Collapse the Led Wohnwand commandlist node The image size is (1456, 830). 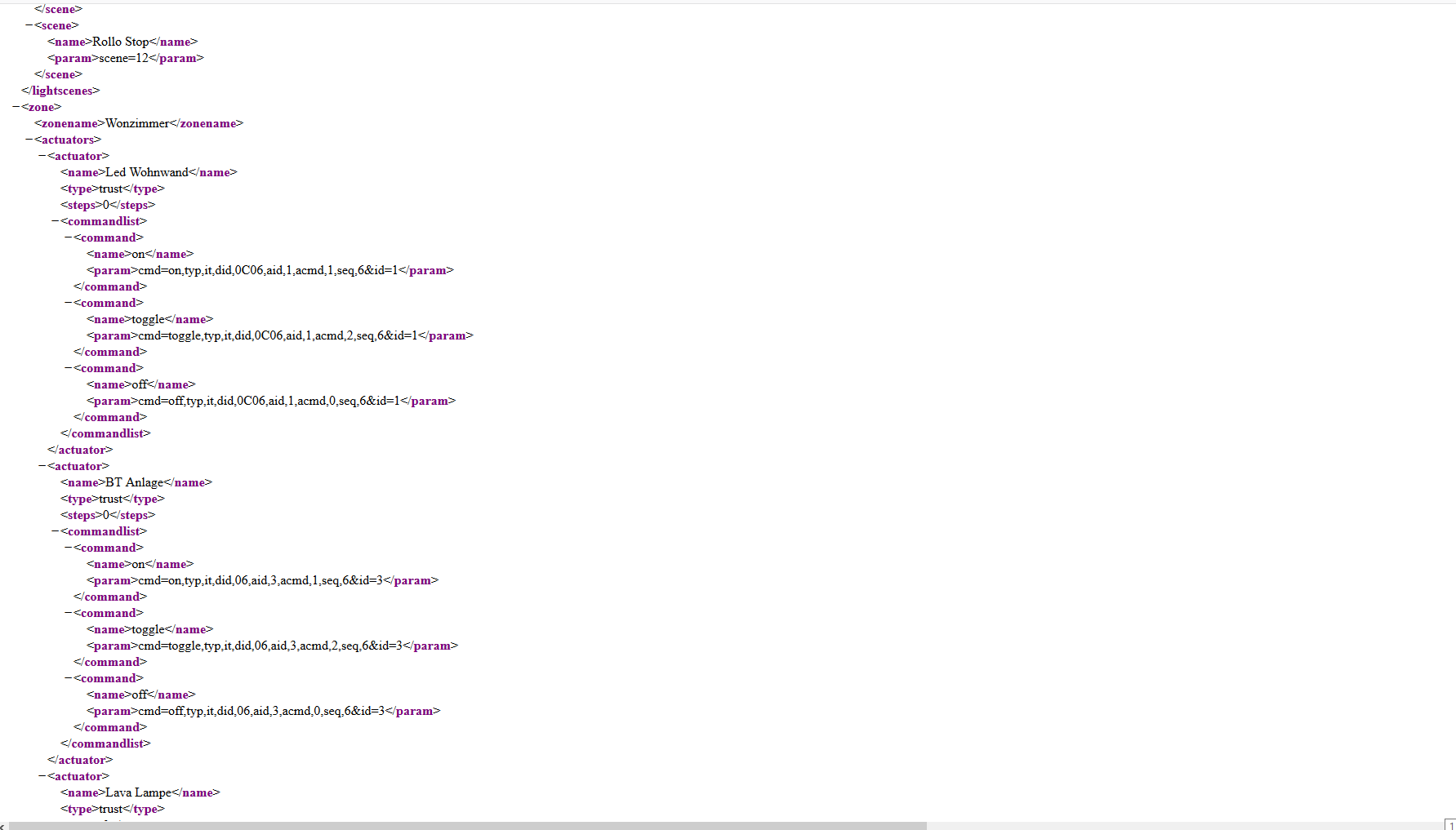click(x=56, y=221)
